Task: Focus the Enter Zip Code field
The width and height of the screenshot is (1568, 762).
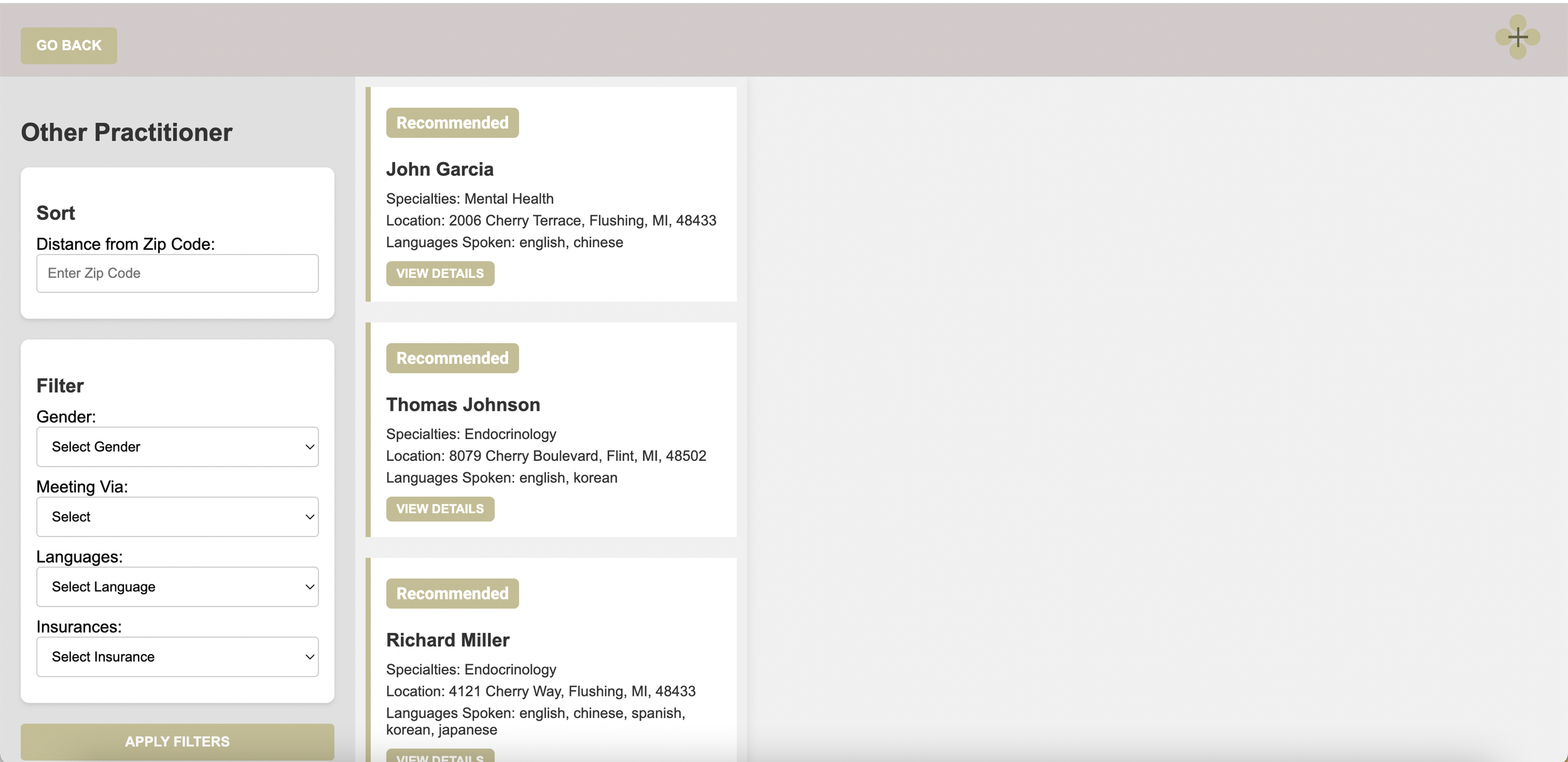Action: point(177,273)
